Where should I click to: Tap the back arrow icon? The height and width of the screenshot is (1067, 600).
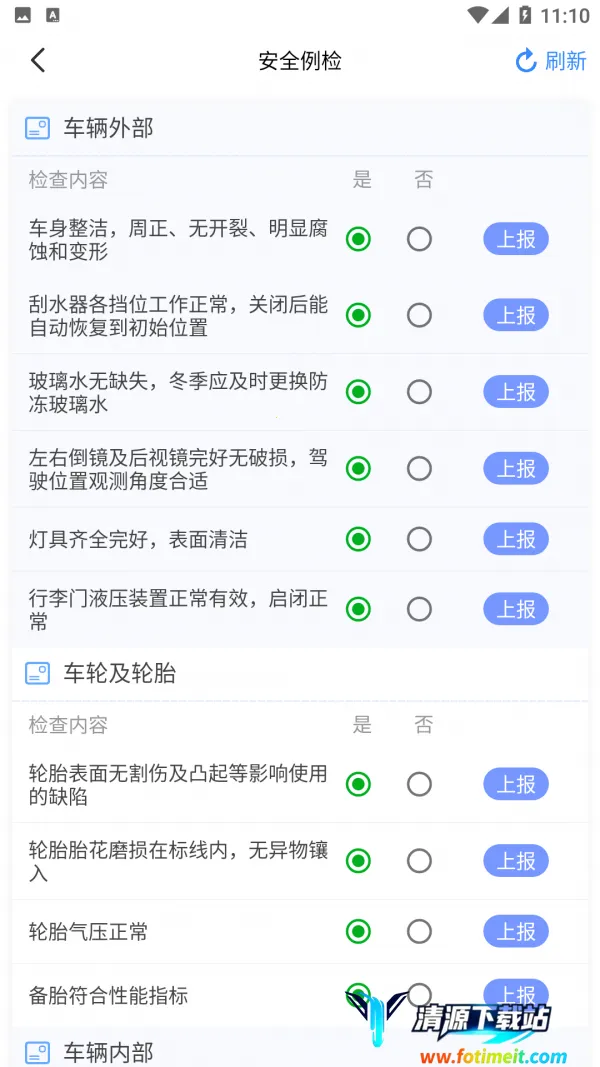coord(38,61)
